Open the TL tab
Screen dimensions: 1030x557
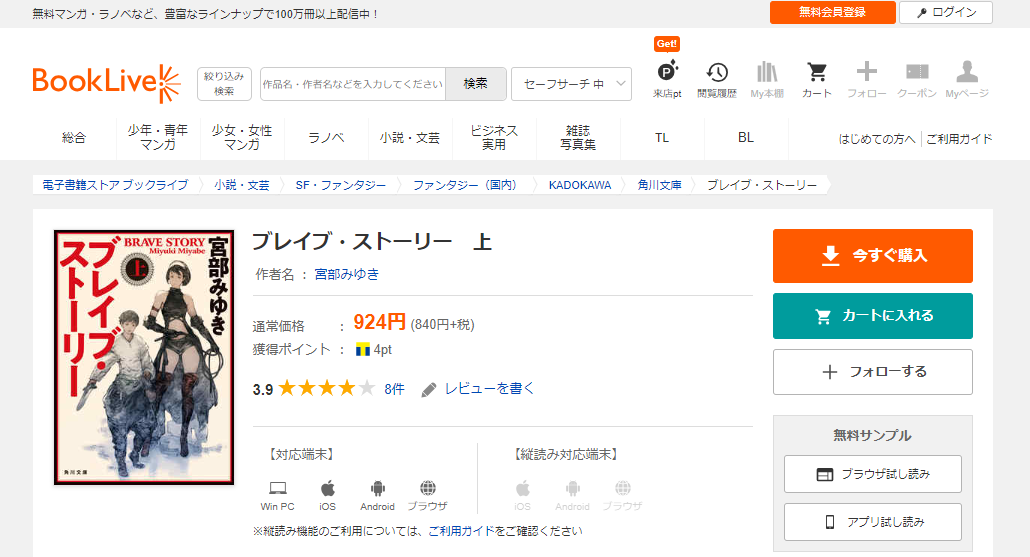(x=662, y=138)
